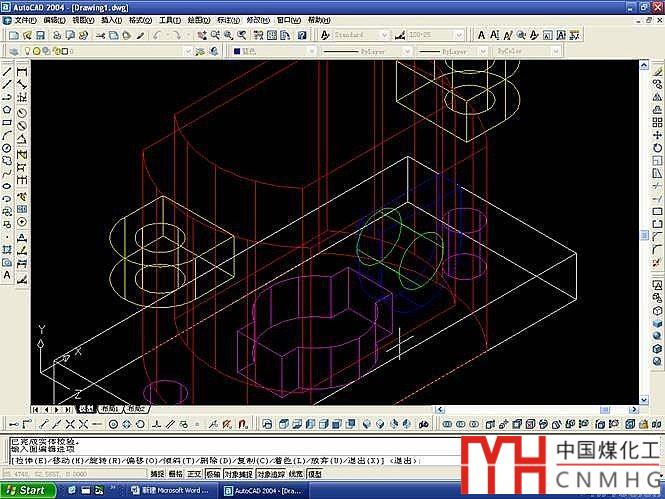Click the Open file icon

click(x=27, y=35)
